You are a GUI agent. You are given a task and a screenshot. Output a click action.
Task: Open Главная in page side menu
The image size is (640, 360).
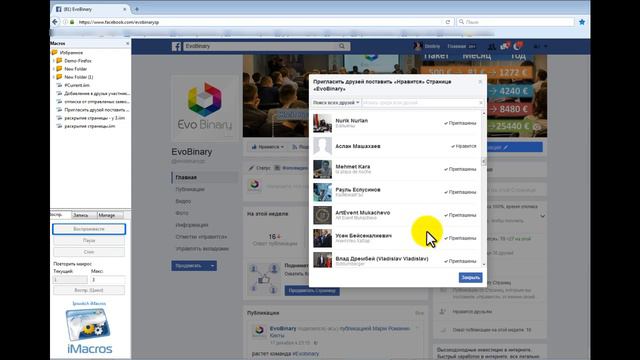click(186, 177)
